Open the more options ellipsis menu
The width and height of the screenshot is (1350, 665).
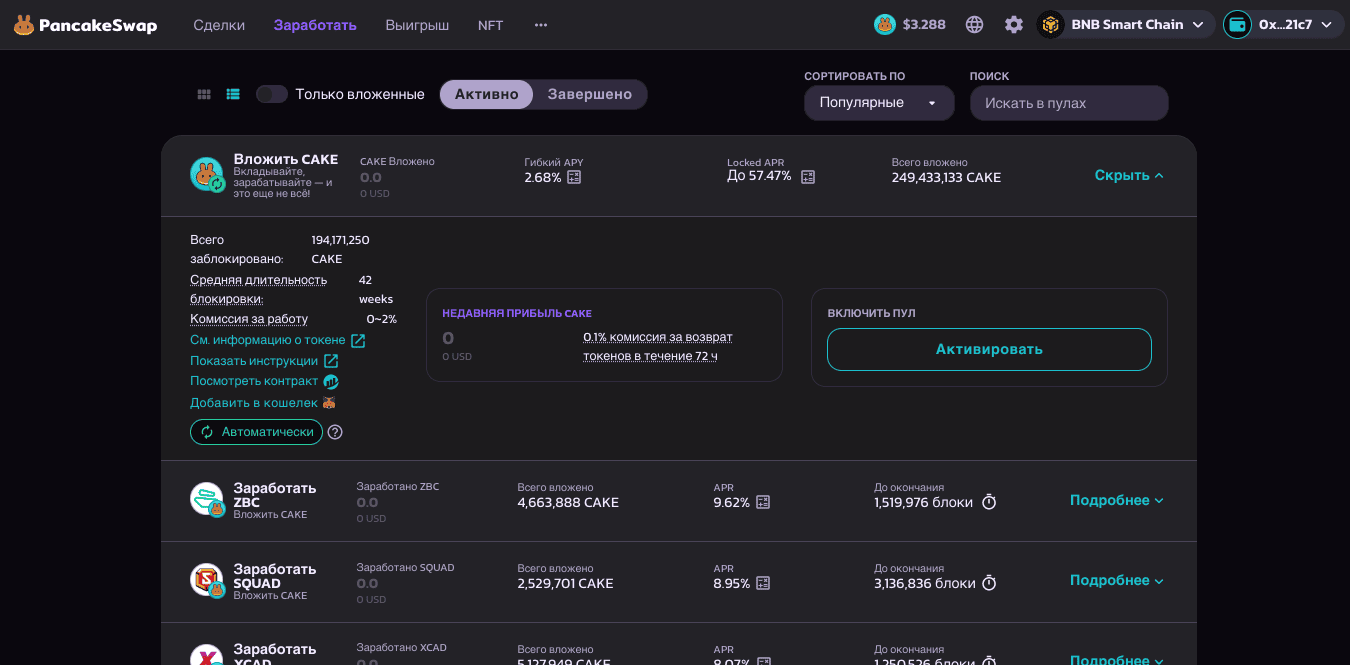[541, 25]
